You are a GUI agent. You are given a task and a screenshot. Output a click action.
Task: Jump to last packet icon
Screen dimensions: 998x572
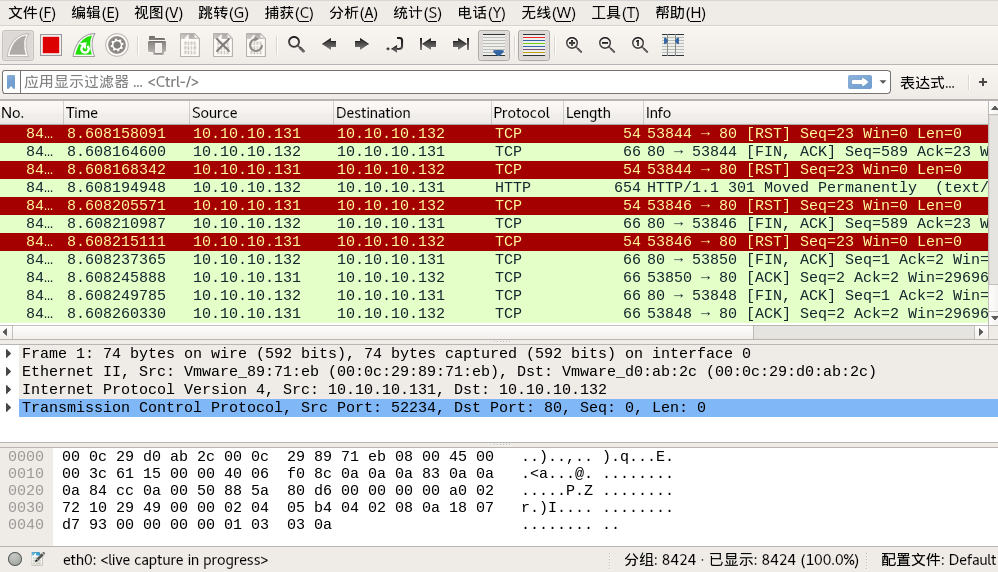point(461,45)
